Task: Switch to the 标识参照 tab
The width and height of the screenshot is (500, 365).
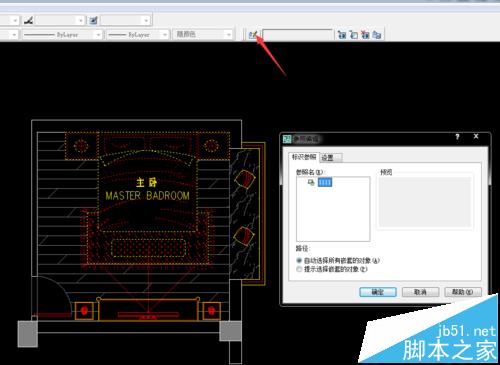Action: (x=304, y=157)
